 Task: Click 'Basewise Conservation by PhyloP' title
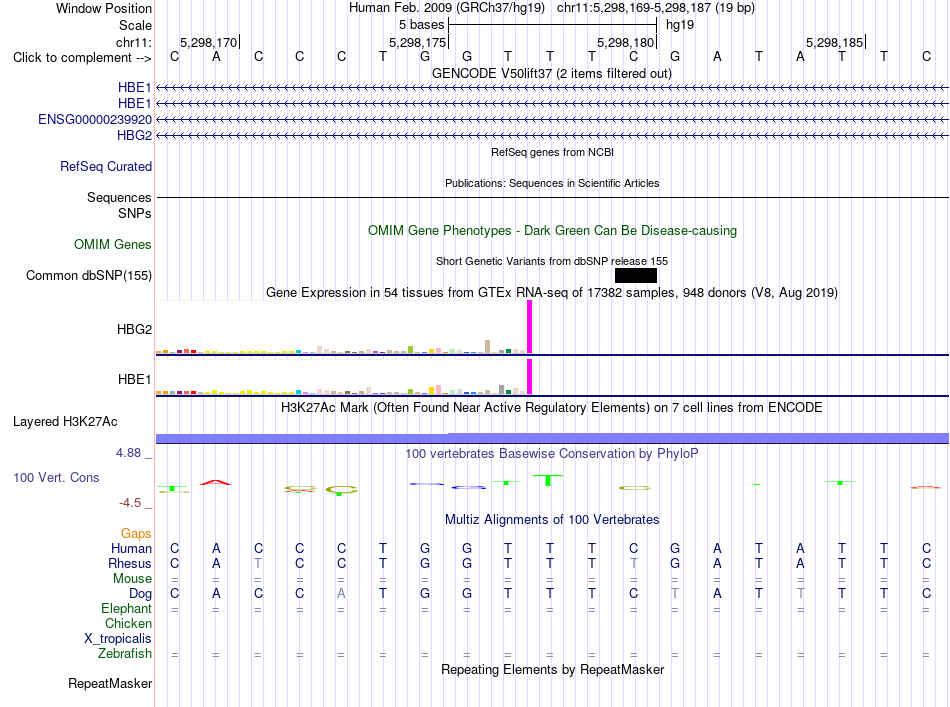(552, 453)
